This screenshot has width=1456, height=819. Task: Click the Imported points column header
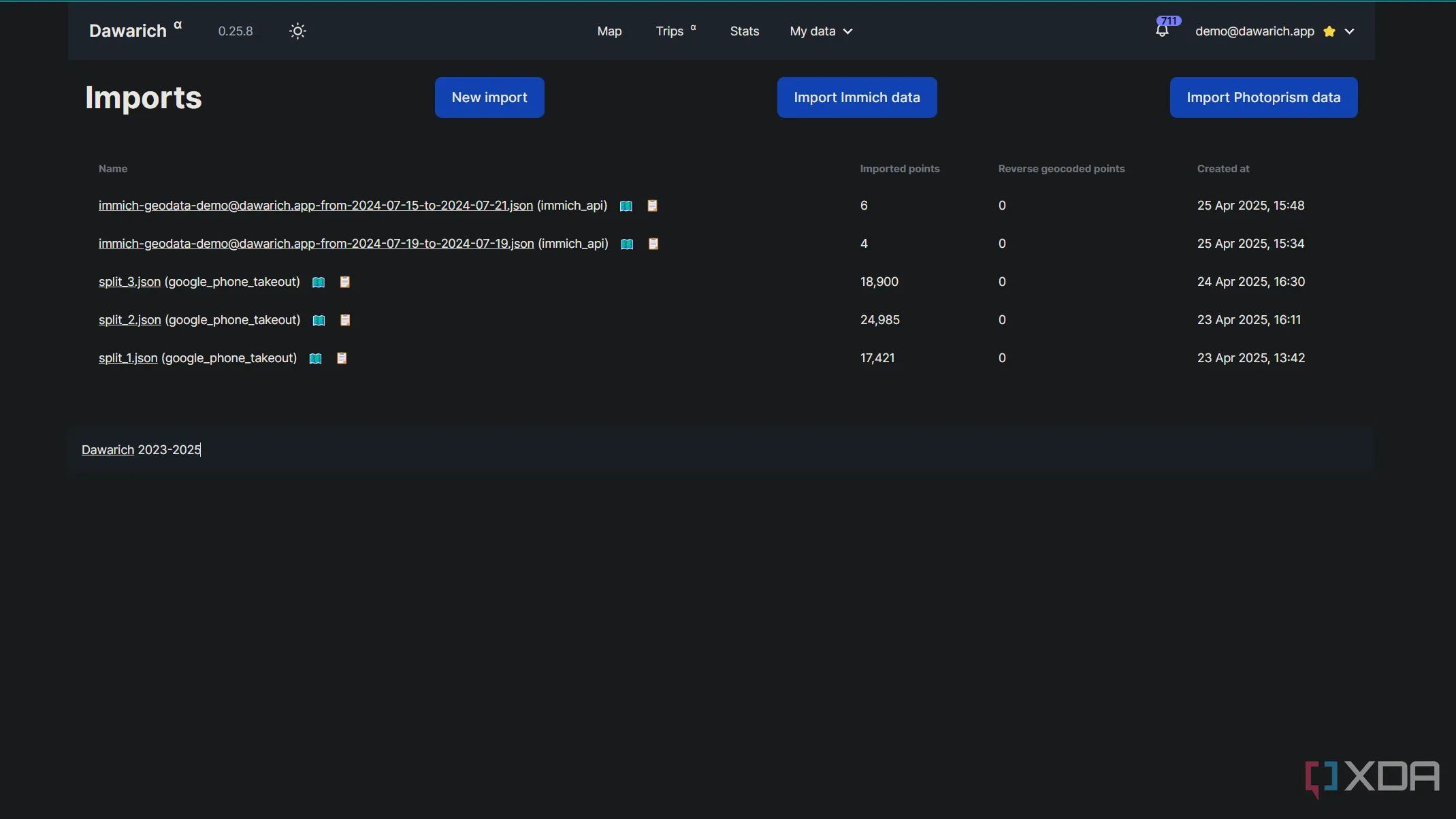900,169
